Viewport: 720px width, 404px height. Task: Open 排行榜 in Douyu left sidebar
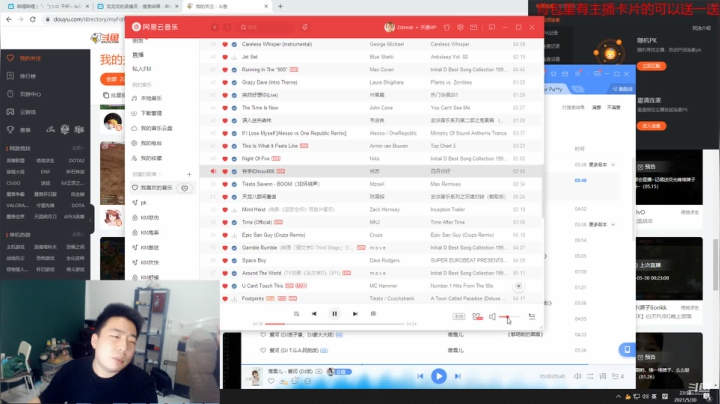click(28, 76)
